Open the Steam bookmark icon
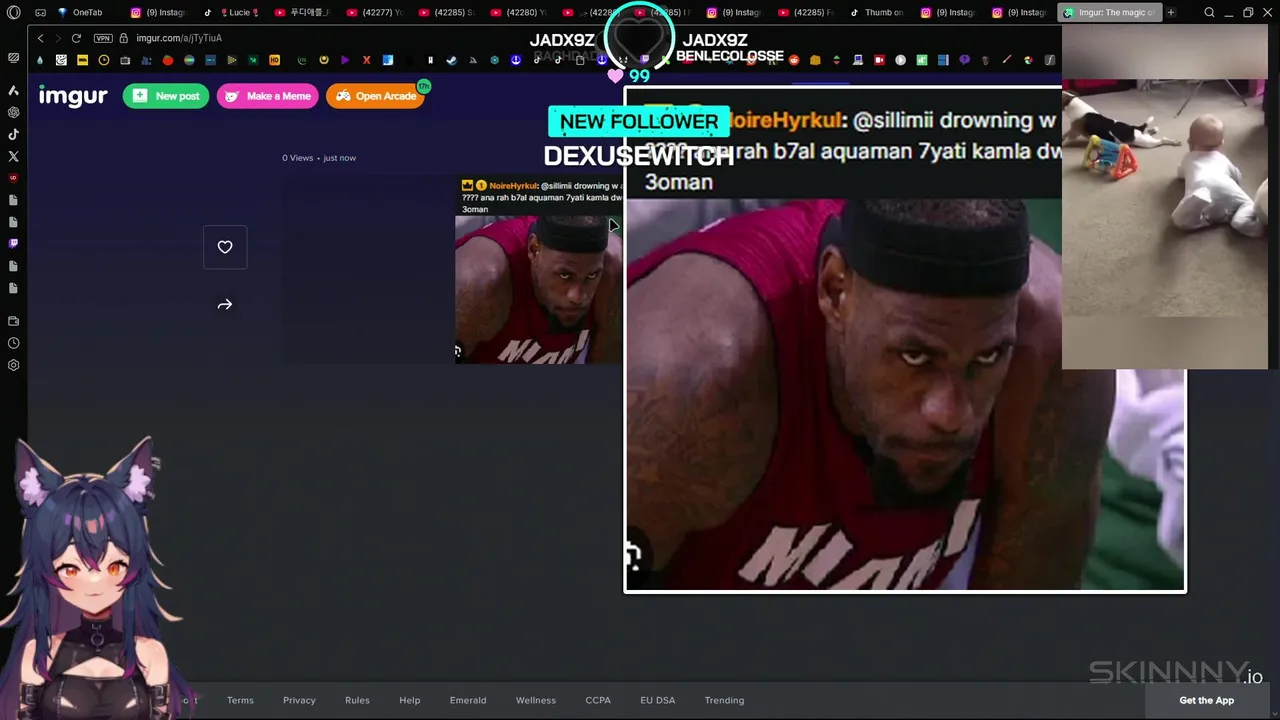 tap(451, 60)
